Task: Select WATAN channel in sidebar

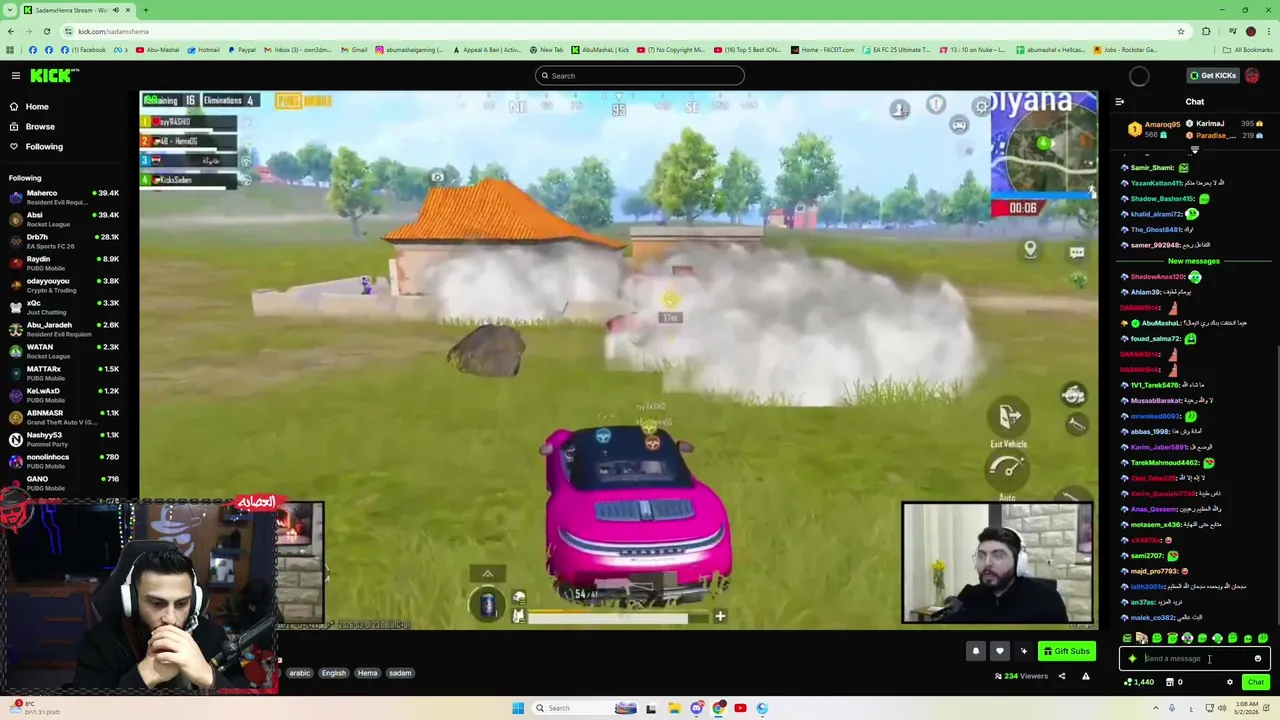Action: coord(65,351)
